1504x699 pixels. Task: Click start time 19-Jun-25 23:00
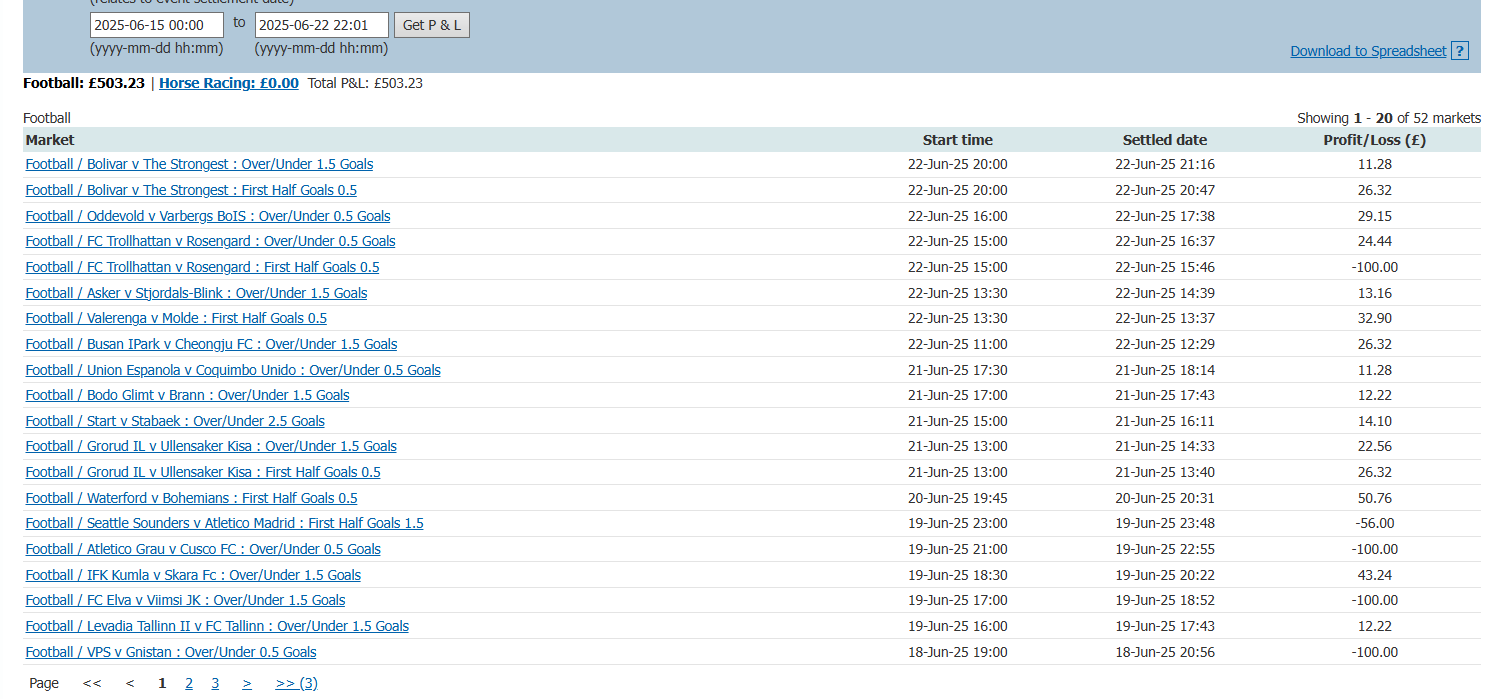(958, 523)
